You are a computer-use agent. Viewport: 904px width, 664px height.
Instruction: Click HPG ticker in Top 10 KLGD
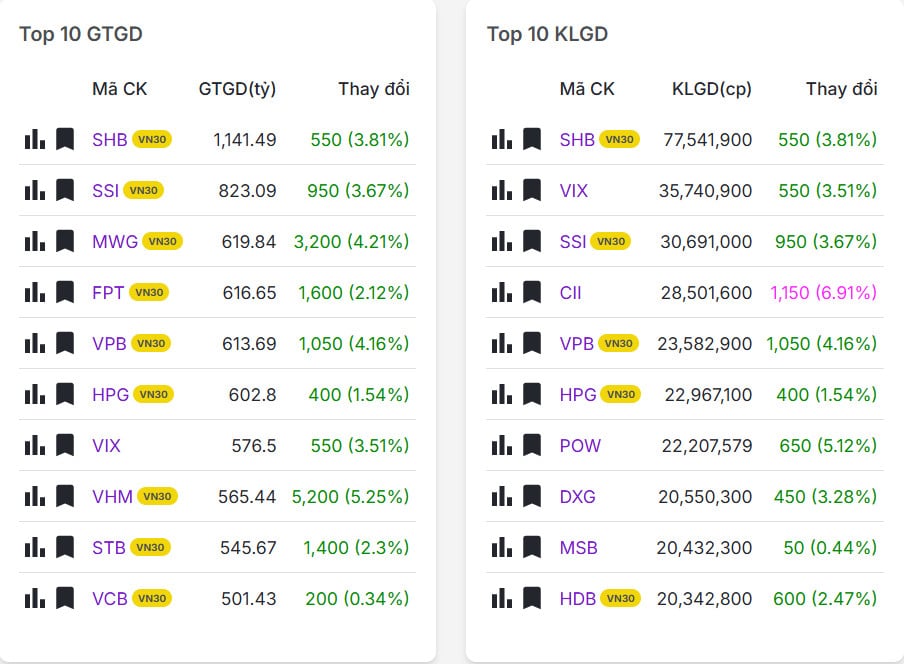578,394
